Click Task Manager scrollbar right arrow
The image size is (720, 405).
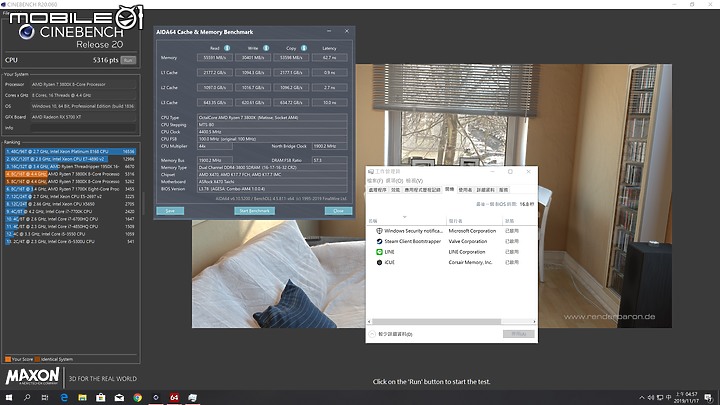(x=534, y=321)
